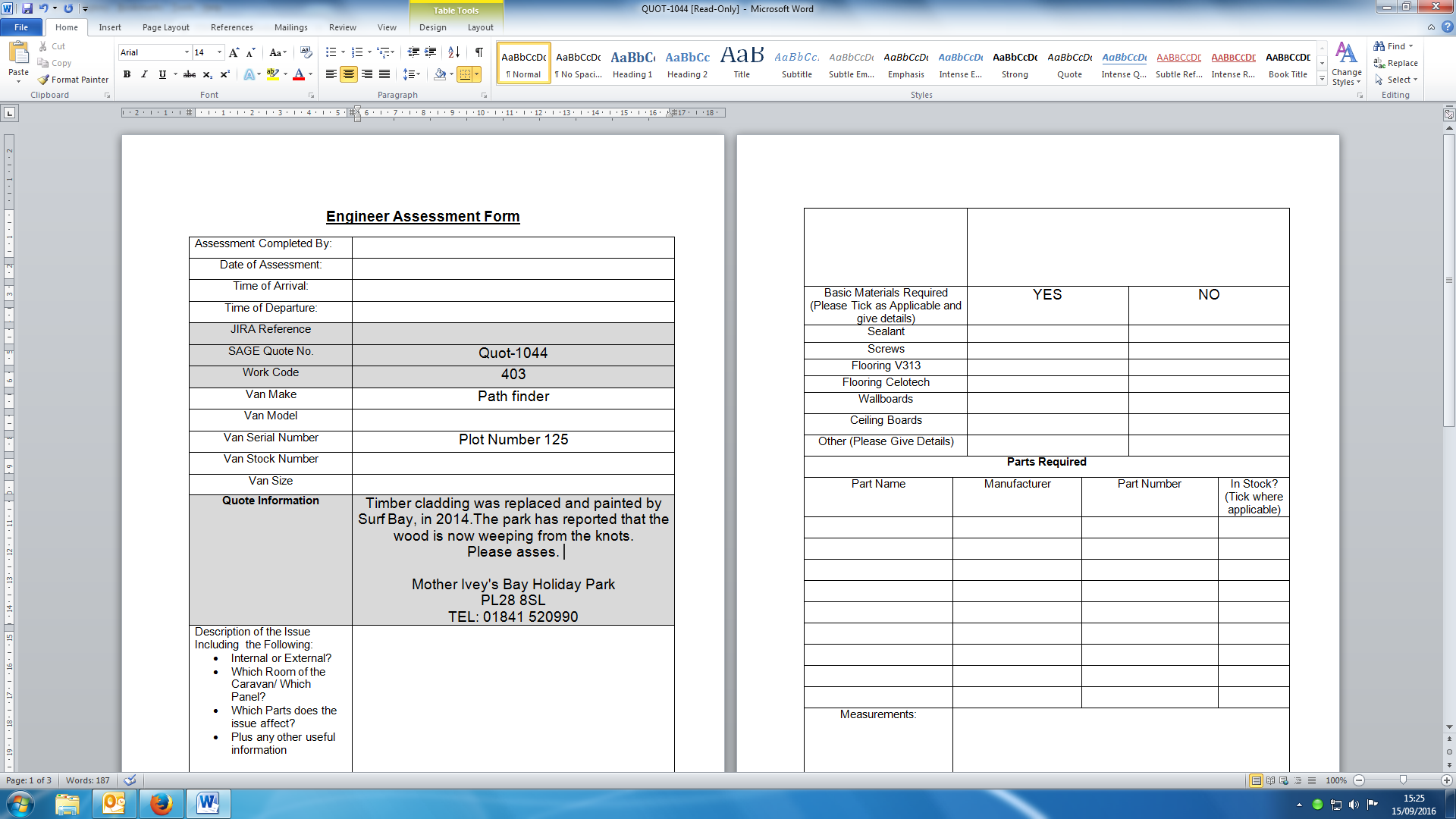This screenshot has height=819, width=1456.
Task: Click the Sort A-Z icon
Action: click(x=453, y=52)
